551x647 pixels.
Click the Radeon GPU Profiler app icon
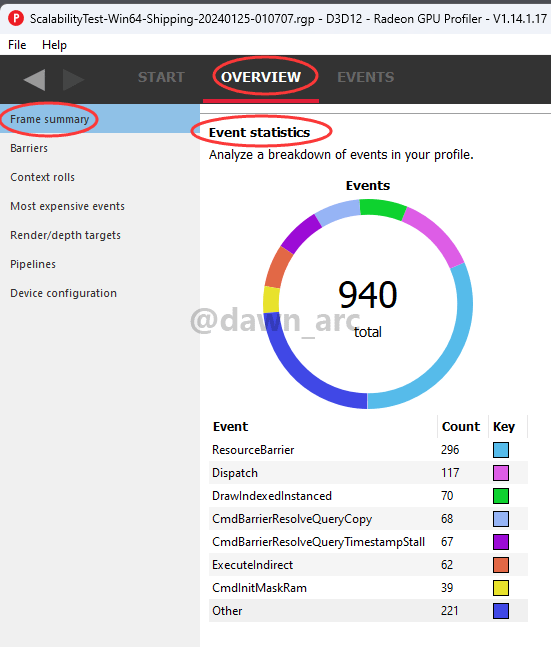16,19
